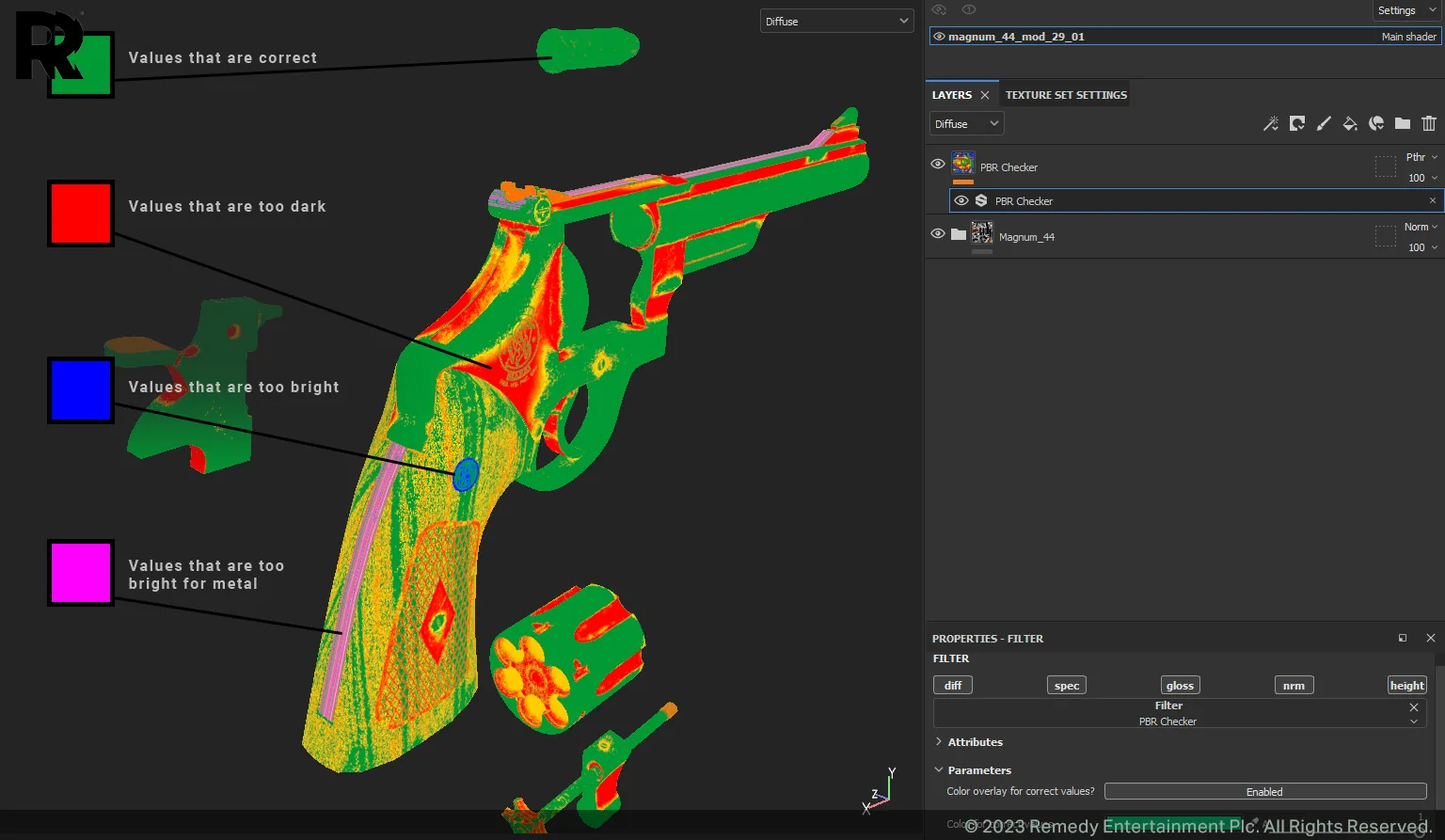Click the circled-one icon above texture set list
This screenshot has width=1445, height=840.
969,9
